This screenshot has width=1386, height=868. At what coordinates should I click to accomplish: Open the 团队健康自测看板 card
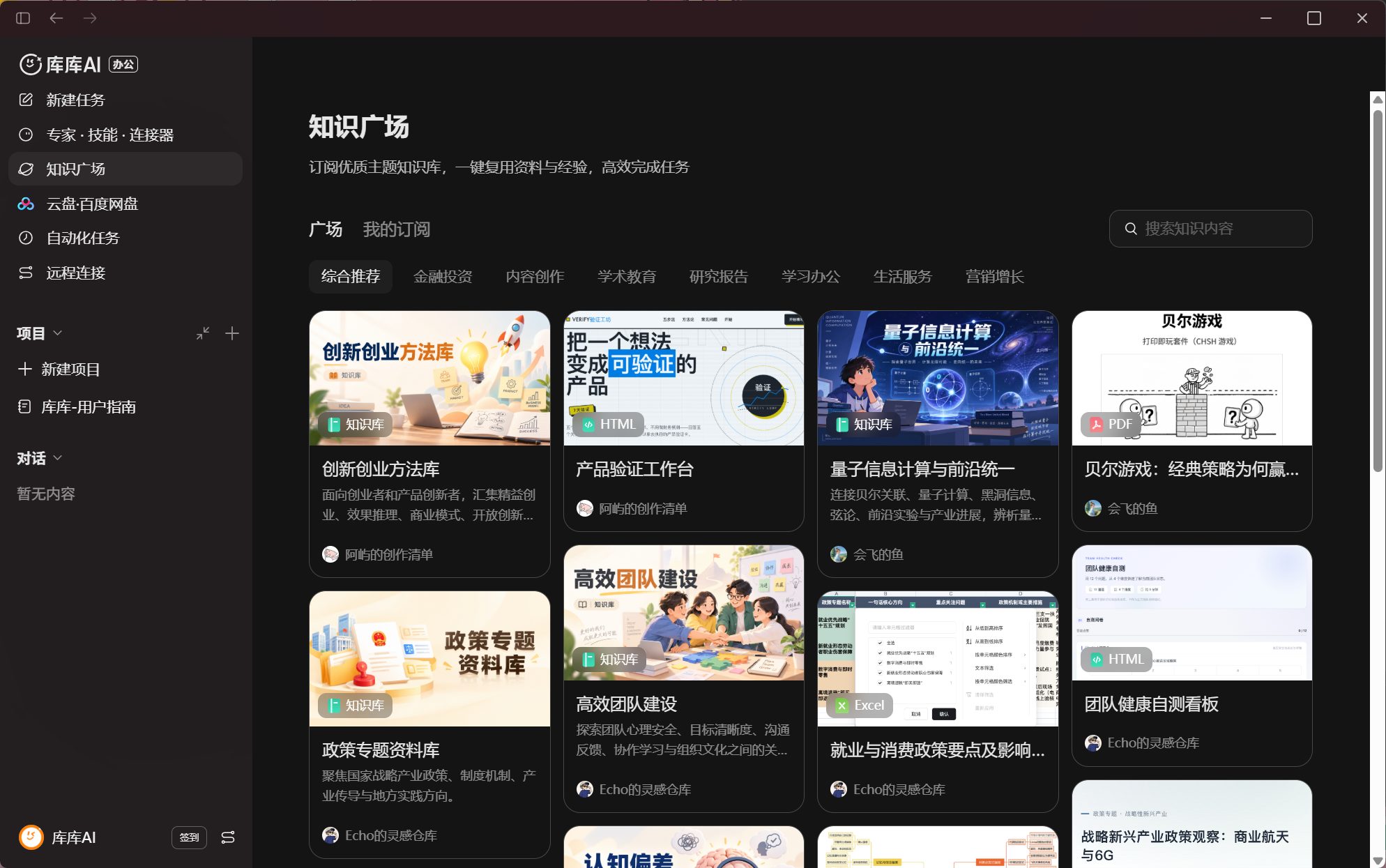[1192, 656]
